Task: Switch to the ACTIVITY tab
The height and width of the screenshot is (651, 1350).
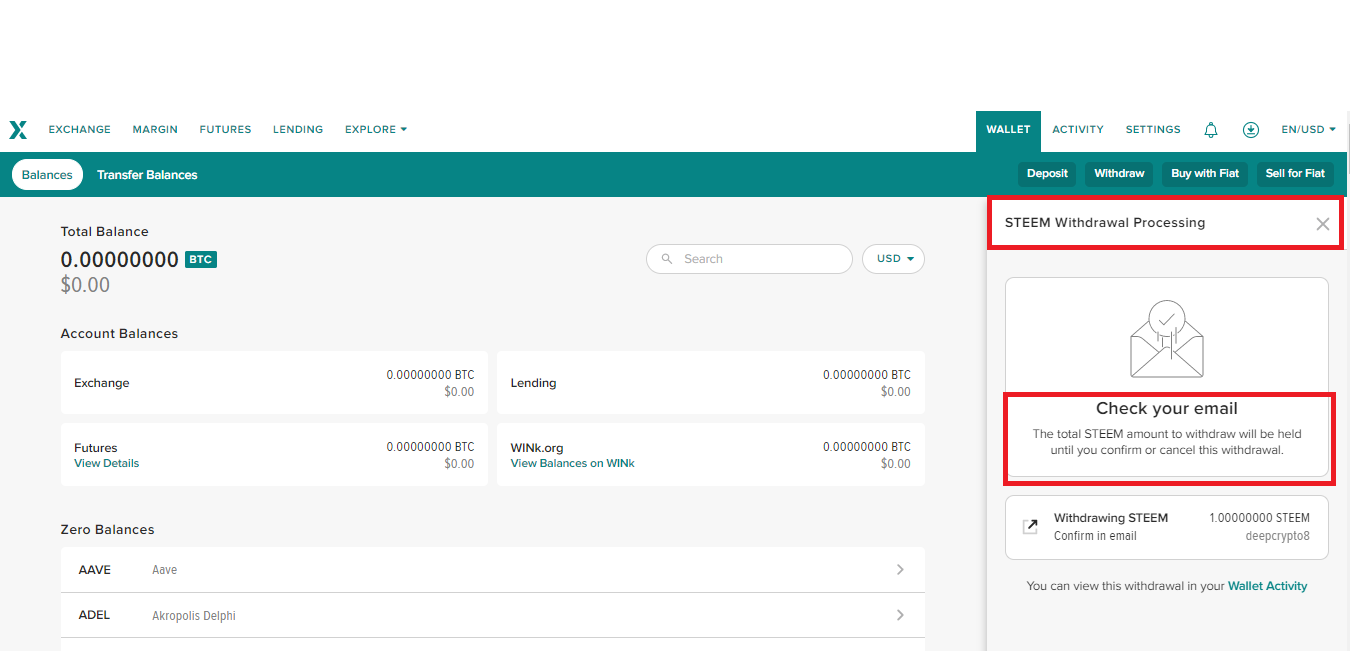Action: pyautogui.click(x=1078, y=129)
